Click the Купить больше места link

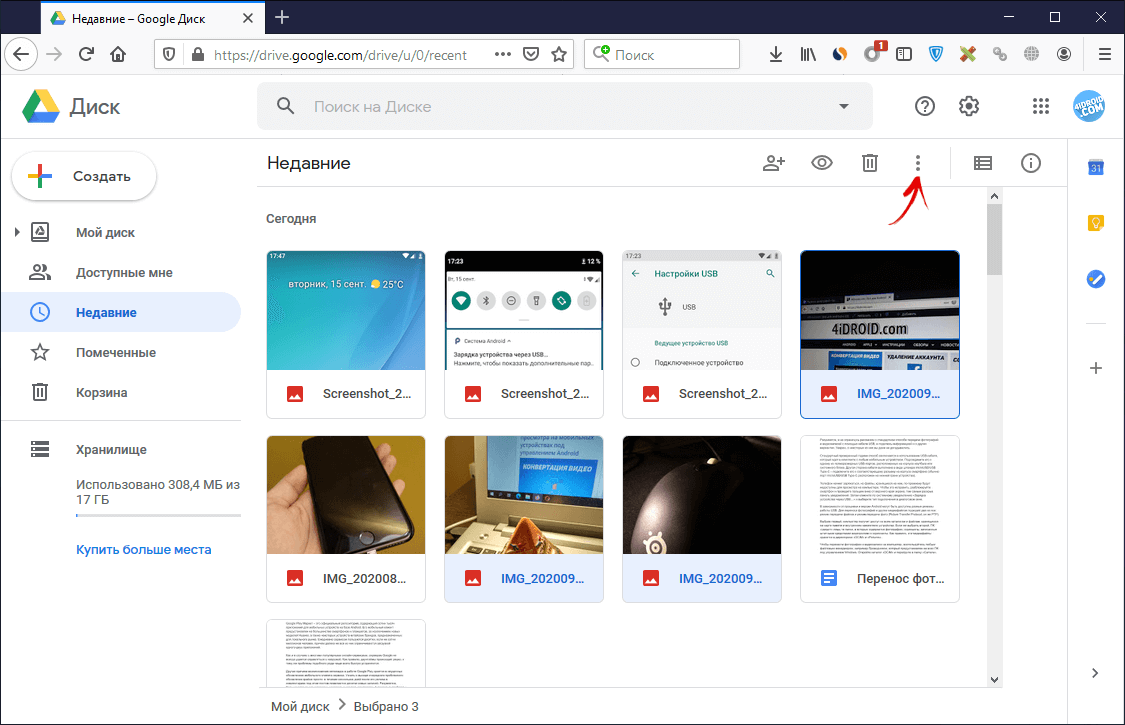(x=144, y=550)
